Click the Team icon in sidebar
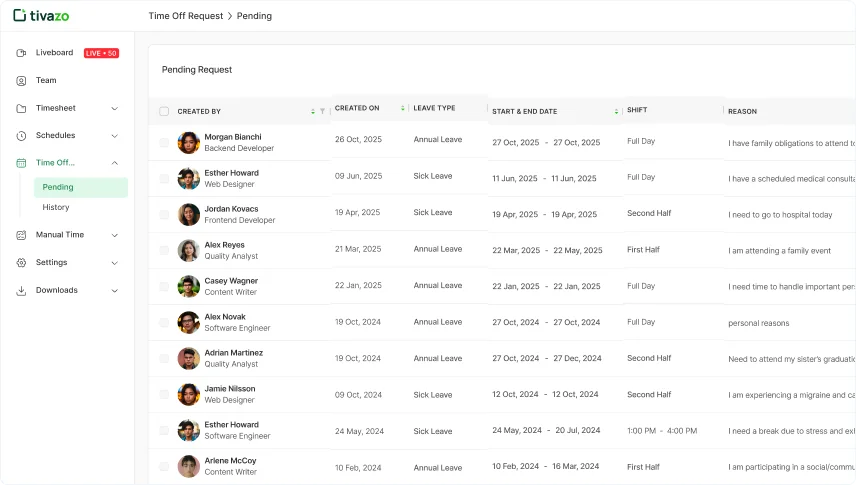 coord(21,81)
